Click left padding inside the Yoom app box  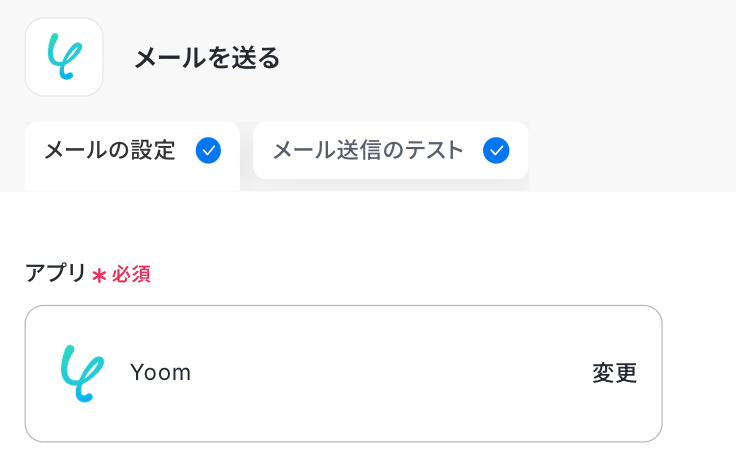coord(40,373)
